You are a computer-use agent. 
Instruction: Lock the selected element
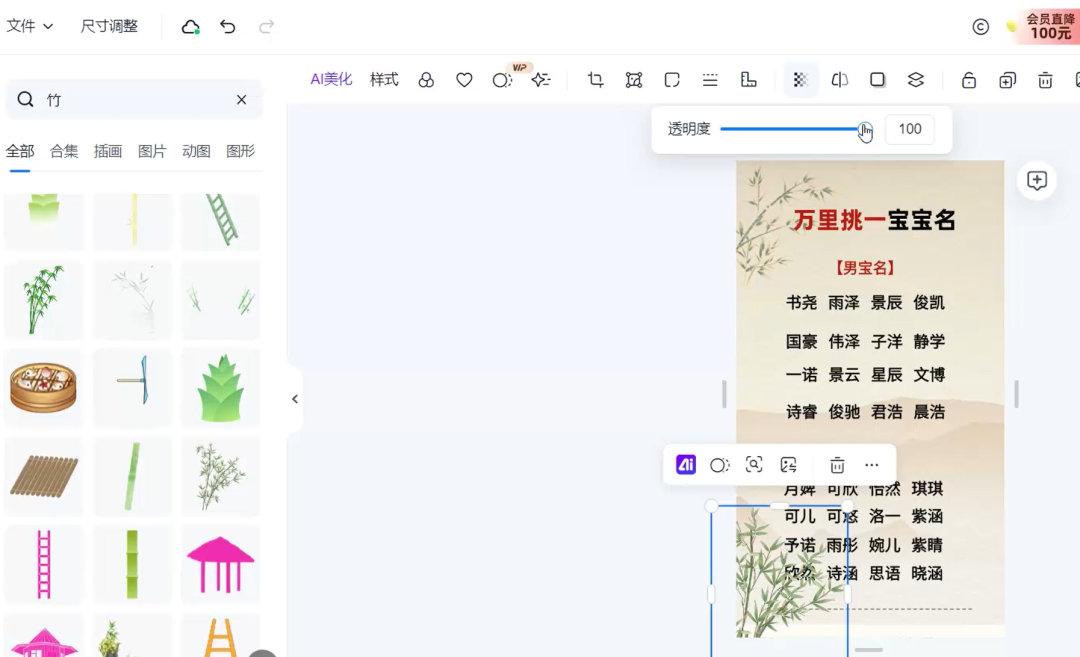969,81
